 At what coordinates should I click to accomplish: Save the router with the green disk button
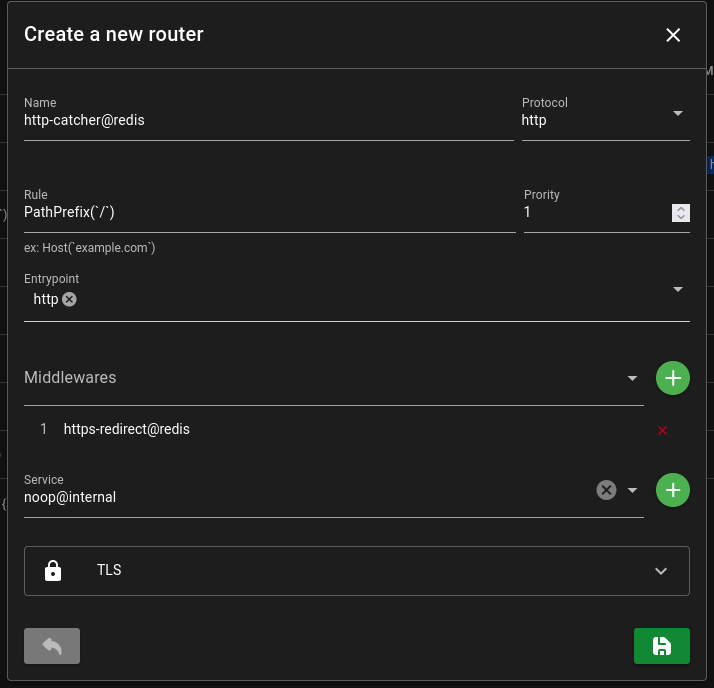661,646
